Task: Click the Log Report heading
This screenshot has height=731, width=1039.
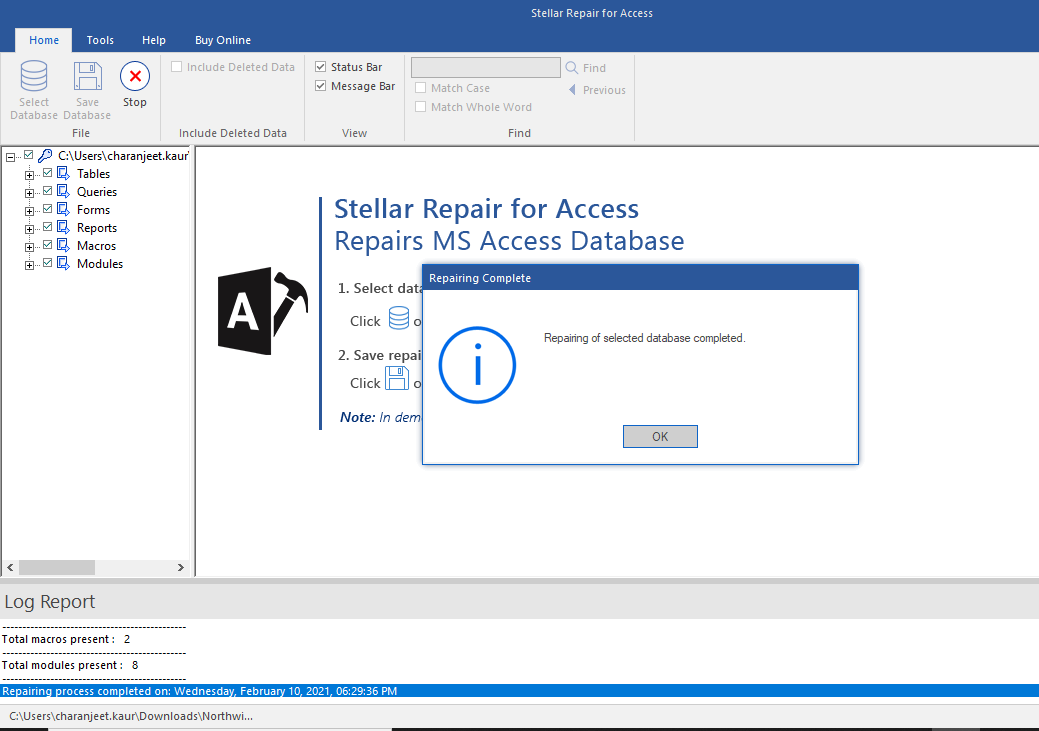Action: [50, 601]
